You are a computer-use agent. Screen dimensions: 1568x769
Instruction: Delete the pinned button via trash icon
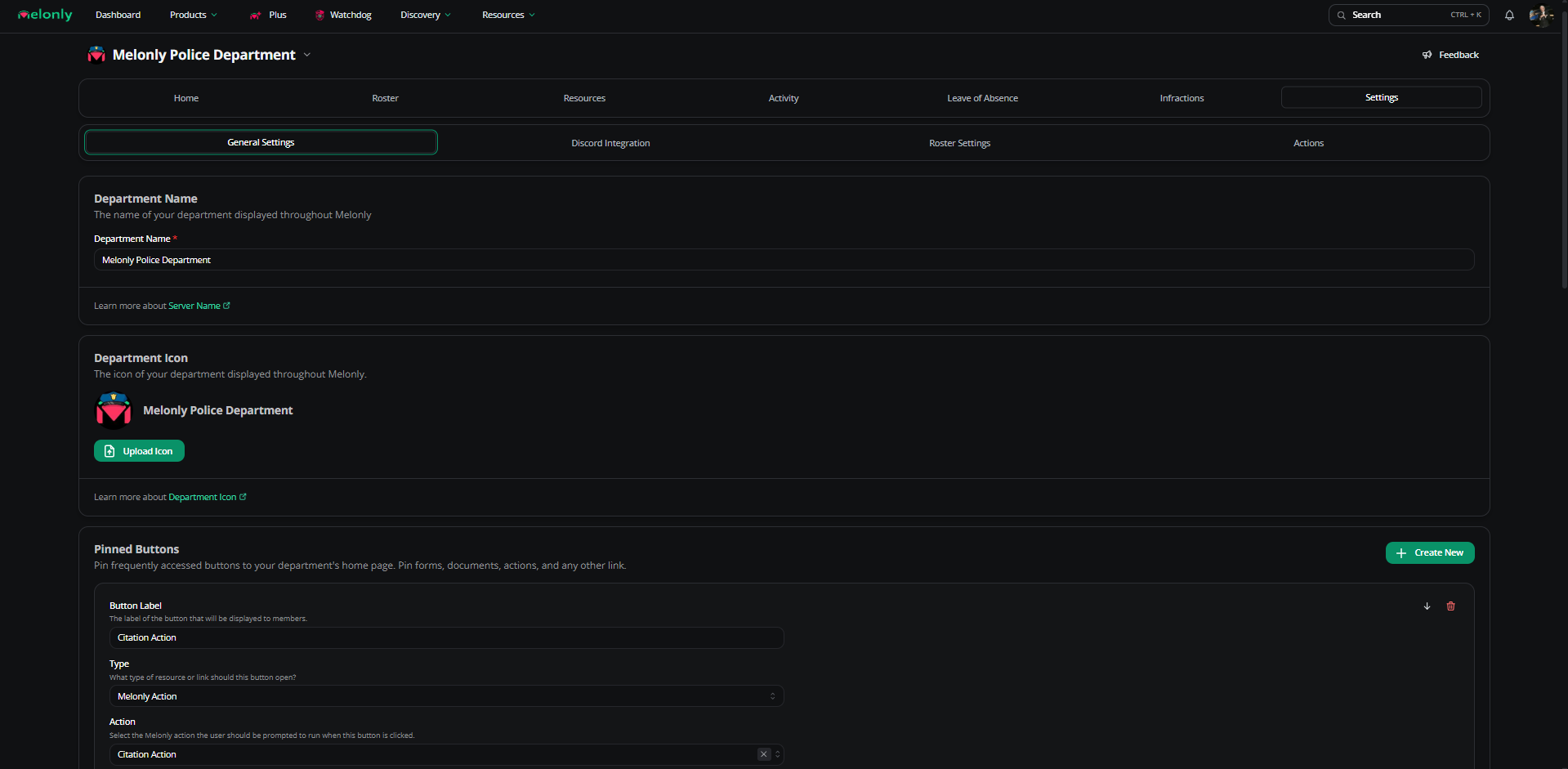[x=1451, y=606]
